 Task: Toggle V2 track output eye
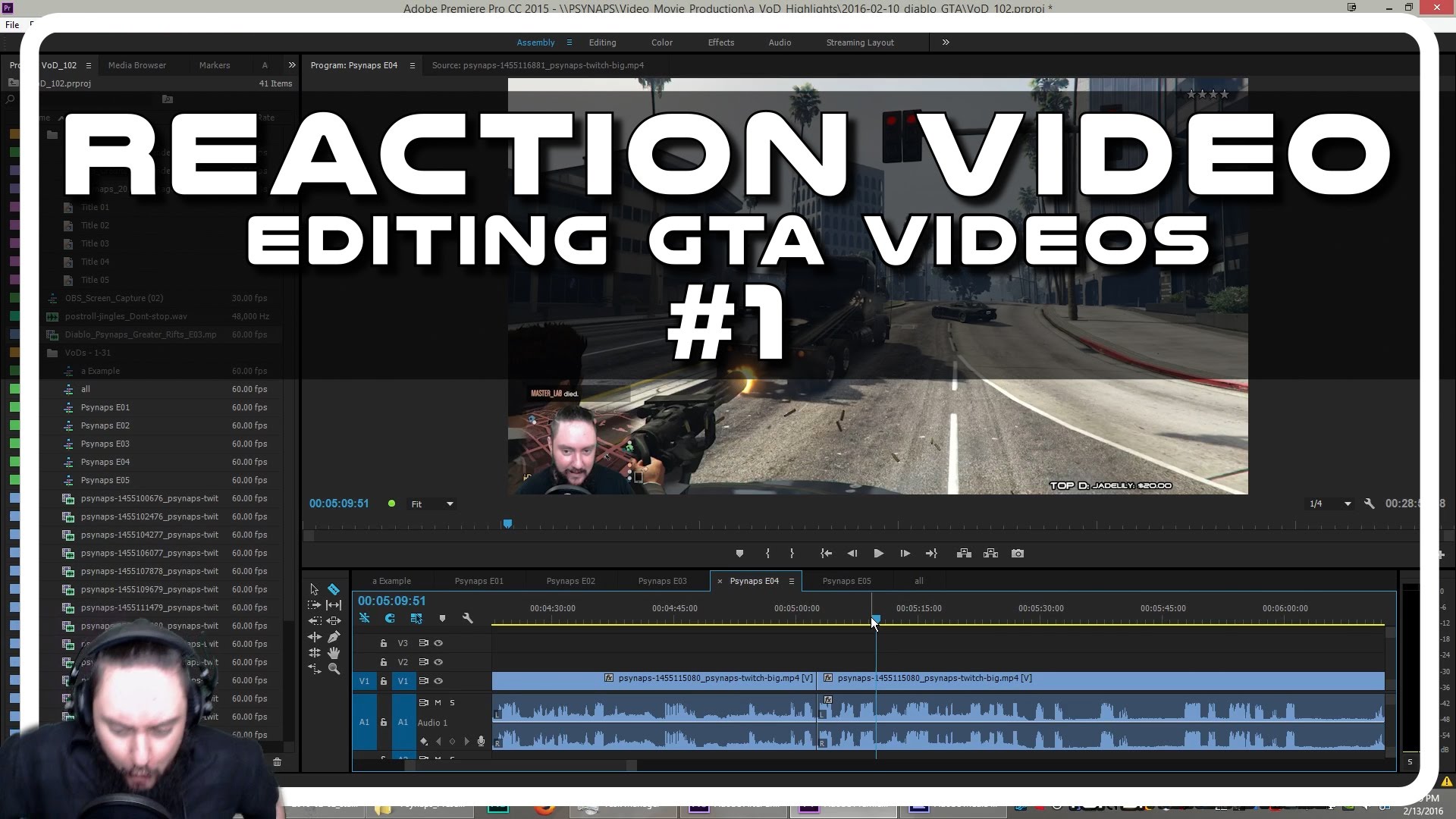click(438, 662)
